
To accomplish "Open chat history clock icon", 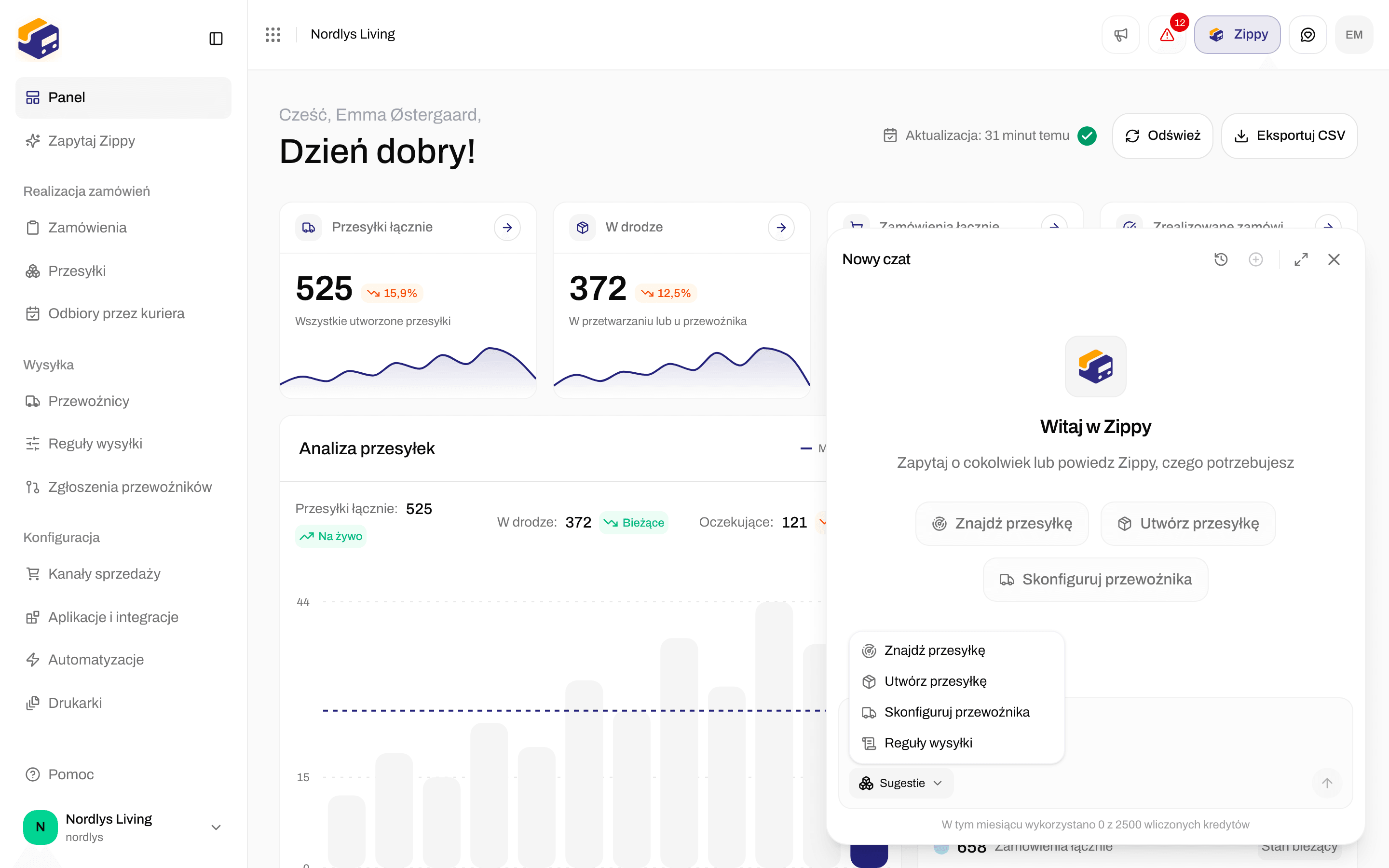I will tap(1221, 259).
